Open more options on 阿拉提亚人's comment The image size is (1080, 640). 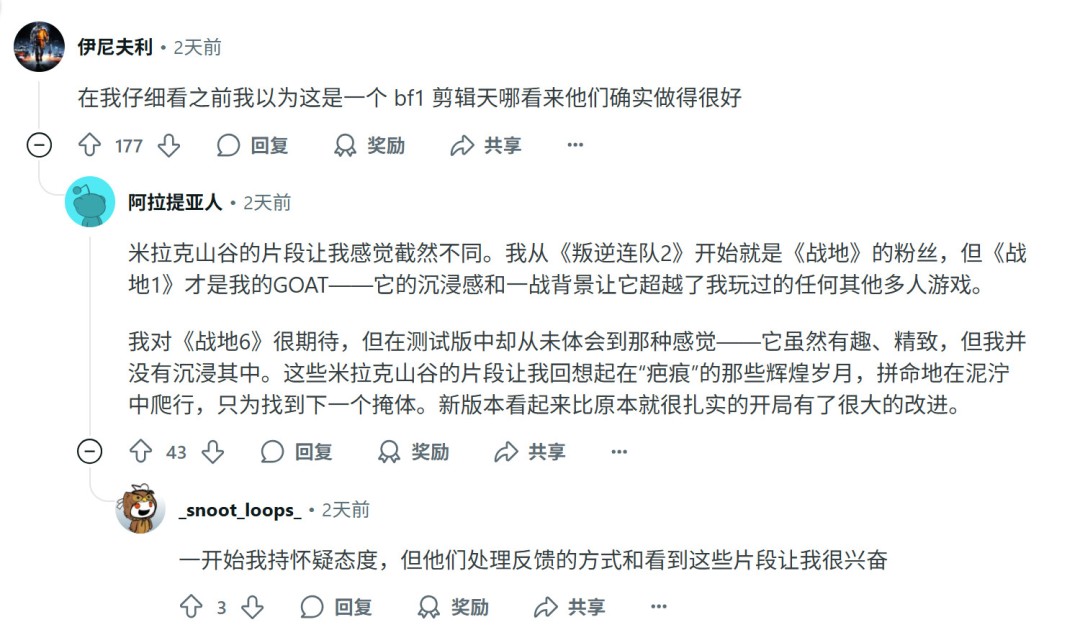pyautogui.click(x=619, y=452)
